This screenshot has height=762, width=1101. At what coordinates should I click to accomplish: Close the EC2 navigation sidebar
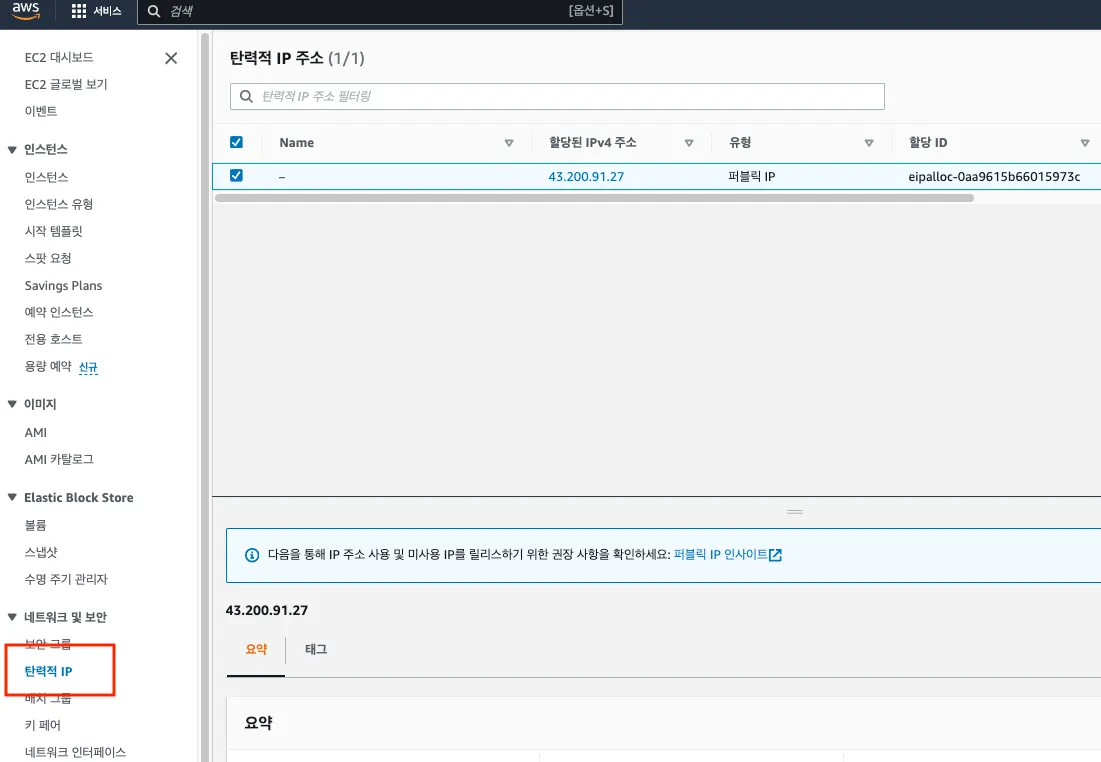pyautogui.click(x=171, y=58)
